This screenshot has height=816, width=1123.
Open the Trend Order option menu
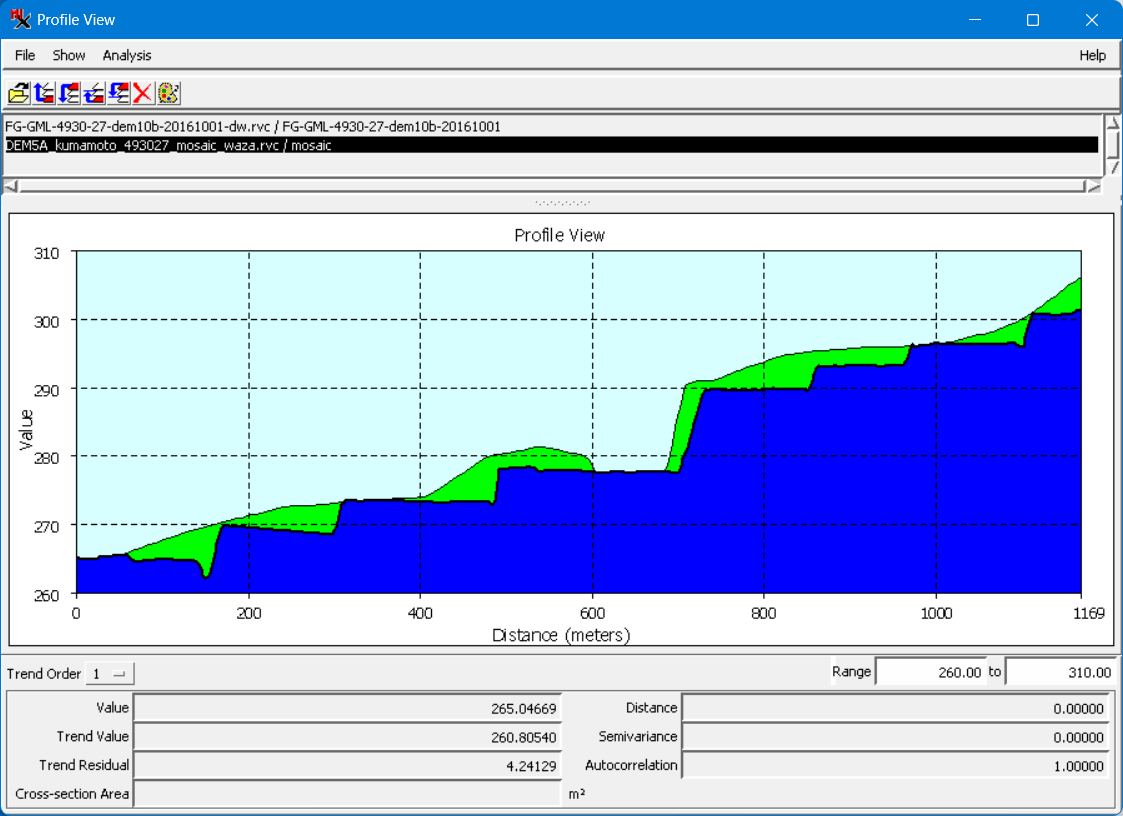click(109, 674)
